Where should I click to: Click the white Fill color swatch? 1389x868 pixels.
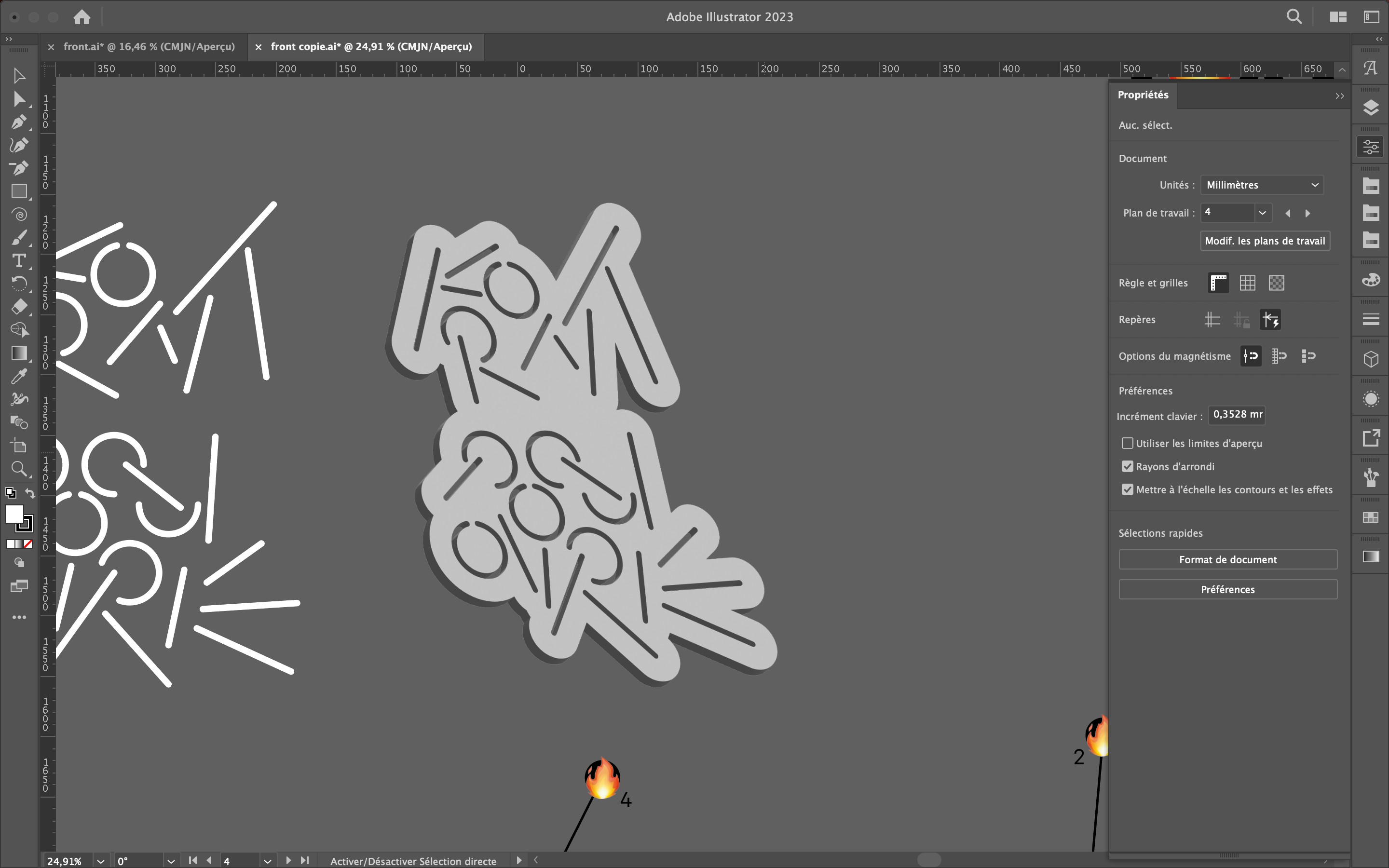pos(14,513)
